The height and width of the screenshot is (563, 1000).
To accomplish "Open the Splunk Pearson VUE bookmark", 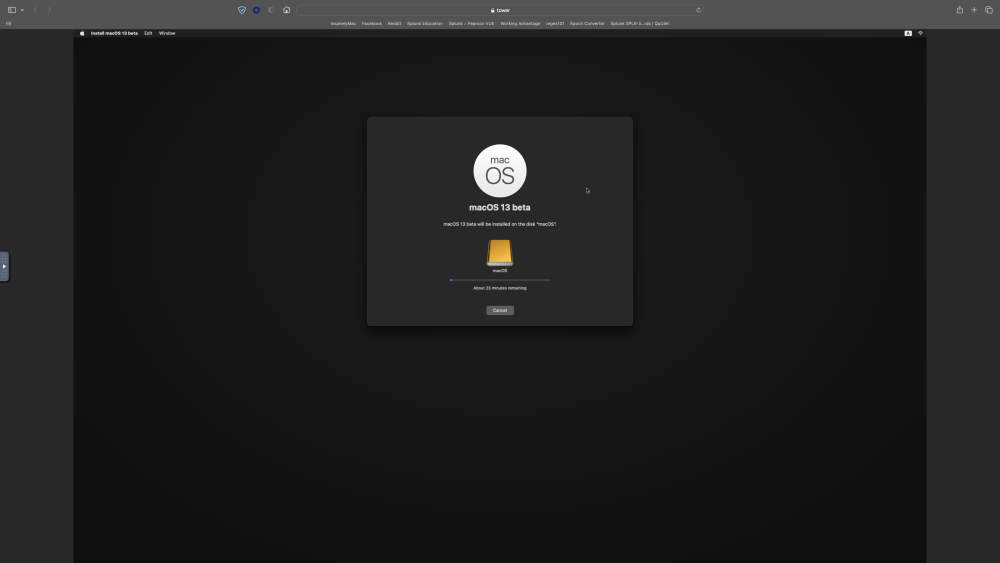I will [x=471, y=24].
